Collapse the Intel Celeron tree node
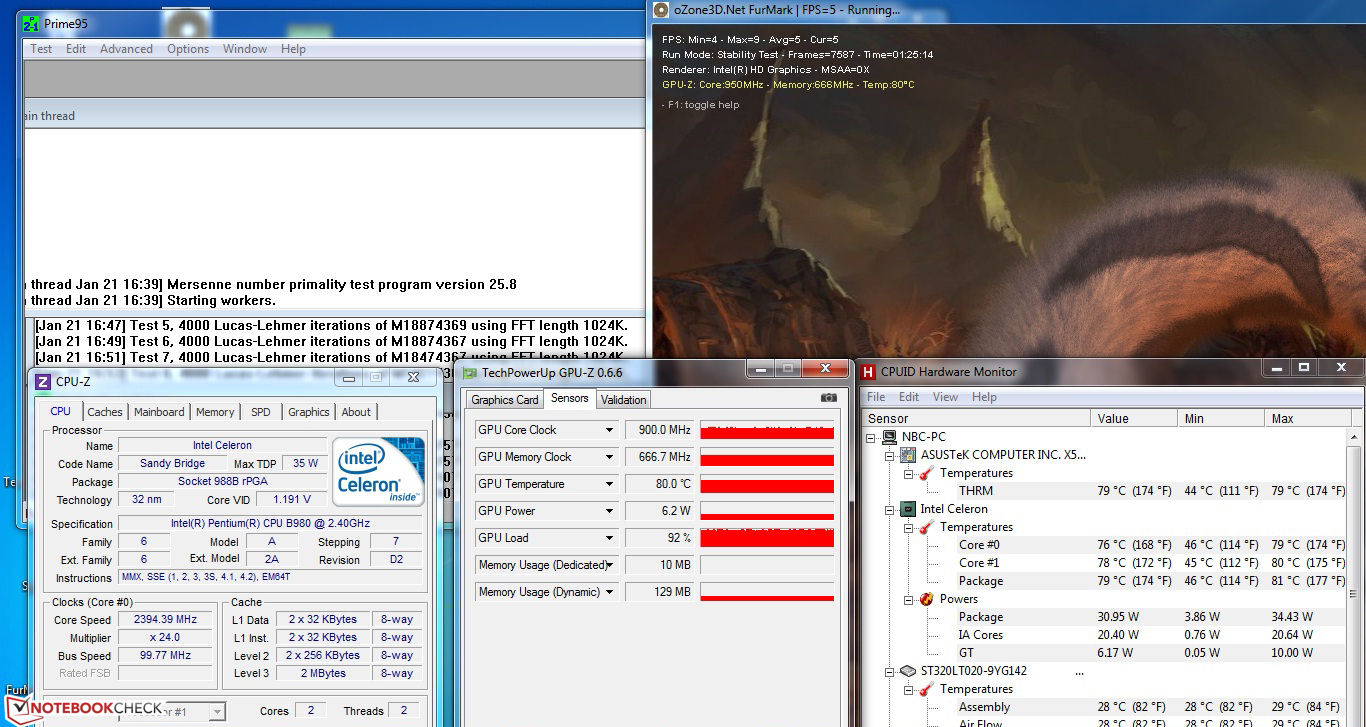 coord(890,509)
